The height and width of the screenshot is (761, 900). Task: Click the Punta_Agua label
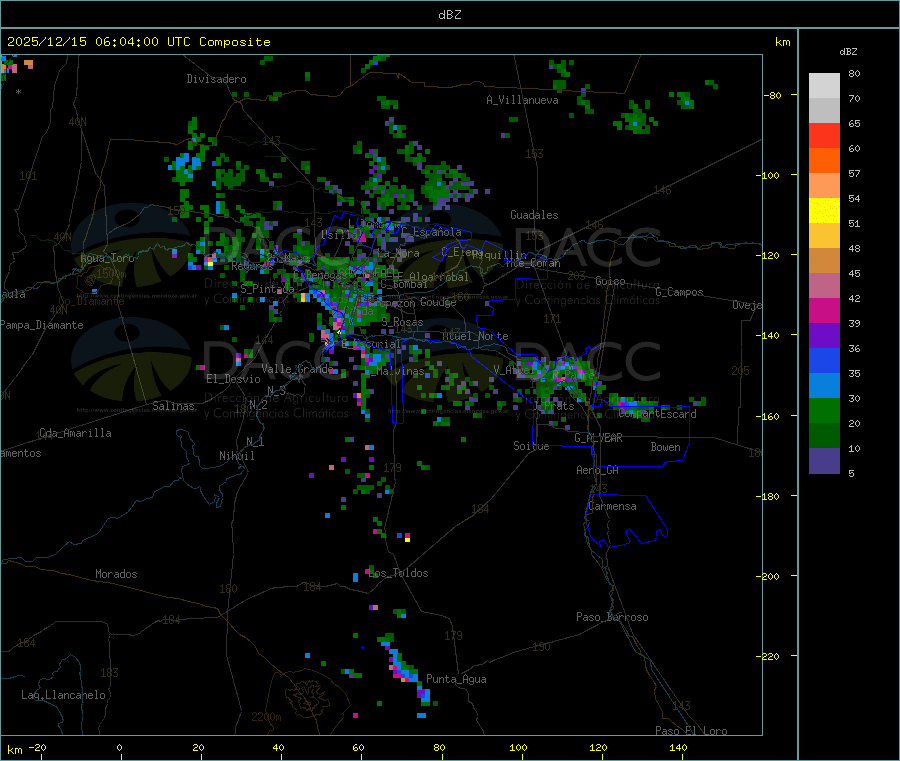[x=456, y=679]
